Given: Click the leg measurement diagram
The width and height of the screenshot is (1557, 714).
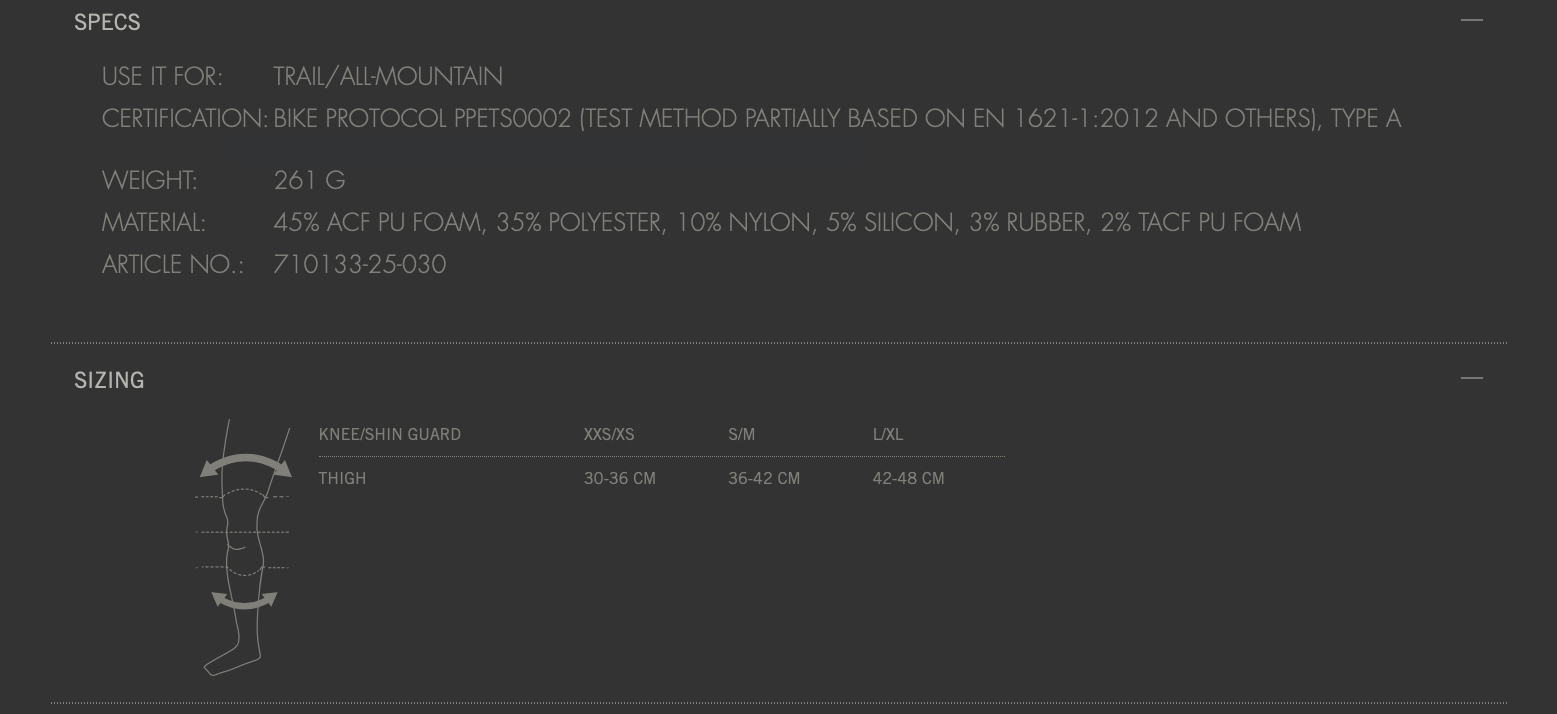Looking at the screenshot, I should 243,547.
